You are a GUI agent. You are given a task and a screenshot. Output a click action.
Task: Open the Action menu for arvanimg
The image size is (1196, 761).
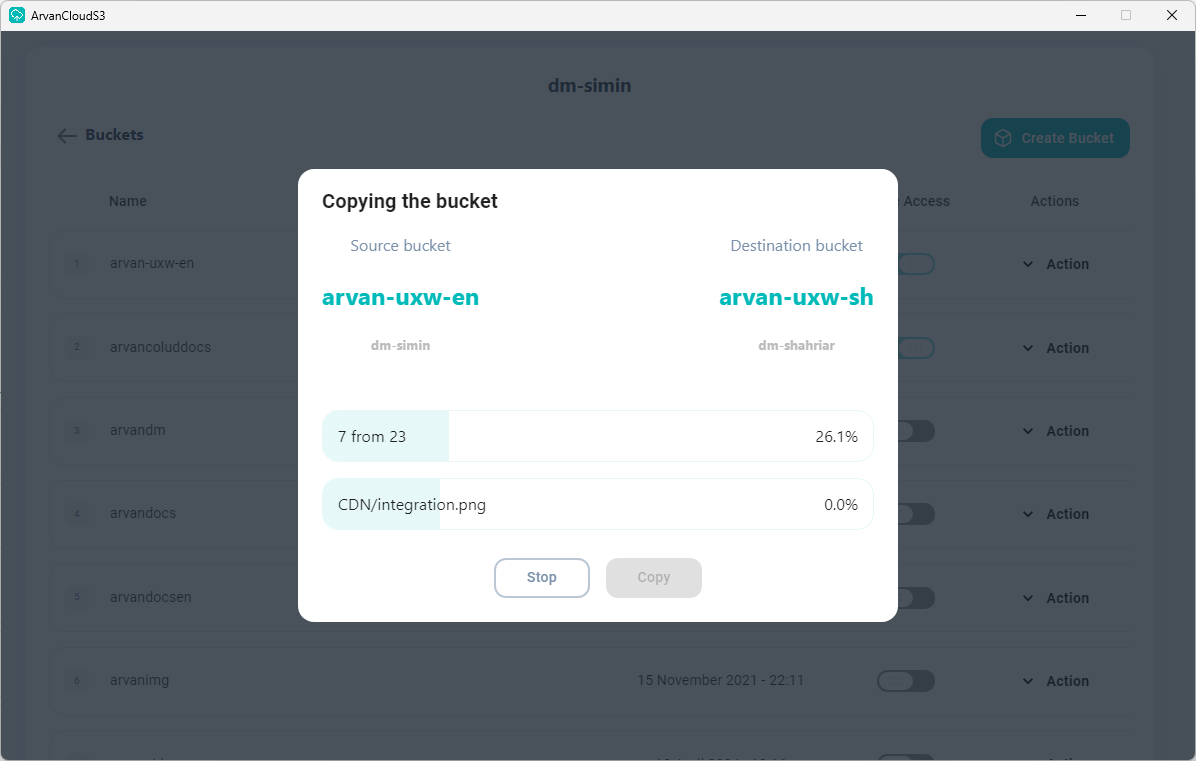(1056, 681)
